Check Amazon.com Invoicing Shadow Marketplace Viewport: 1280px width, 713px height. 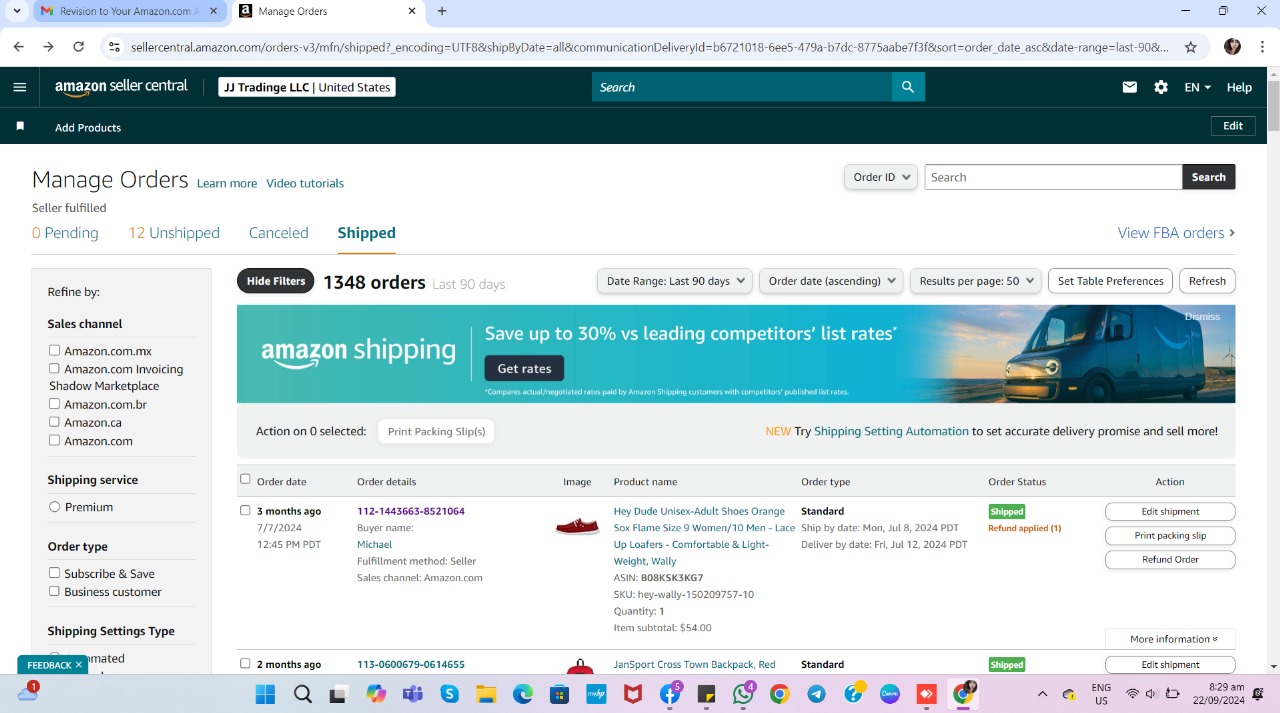point(55,368)
